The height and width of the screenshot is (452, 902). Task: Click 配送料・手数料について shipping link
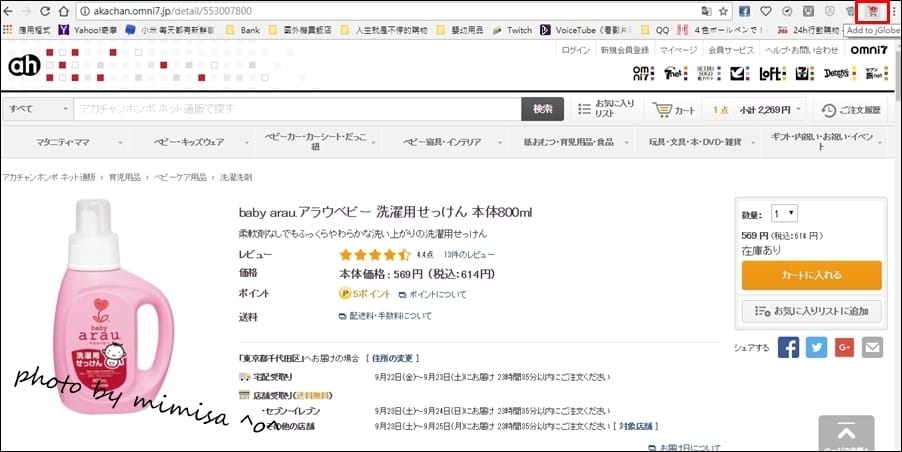point(385,316)
